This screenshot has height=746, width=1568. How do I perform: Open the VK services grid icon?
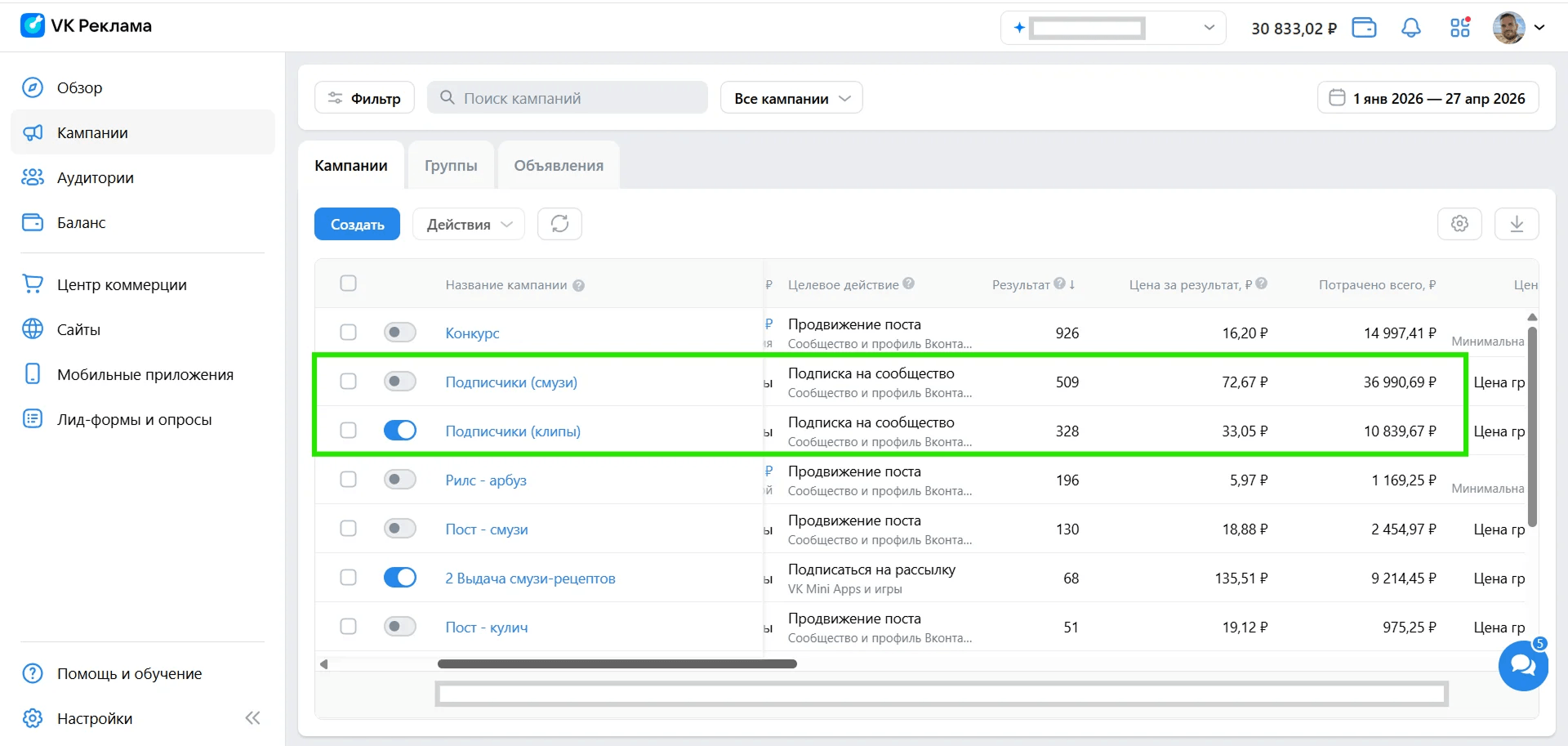[x=1460, y=28]
